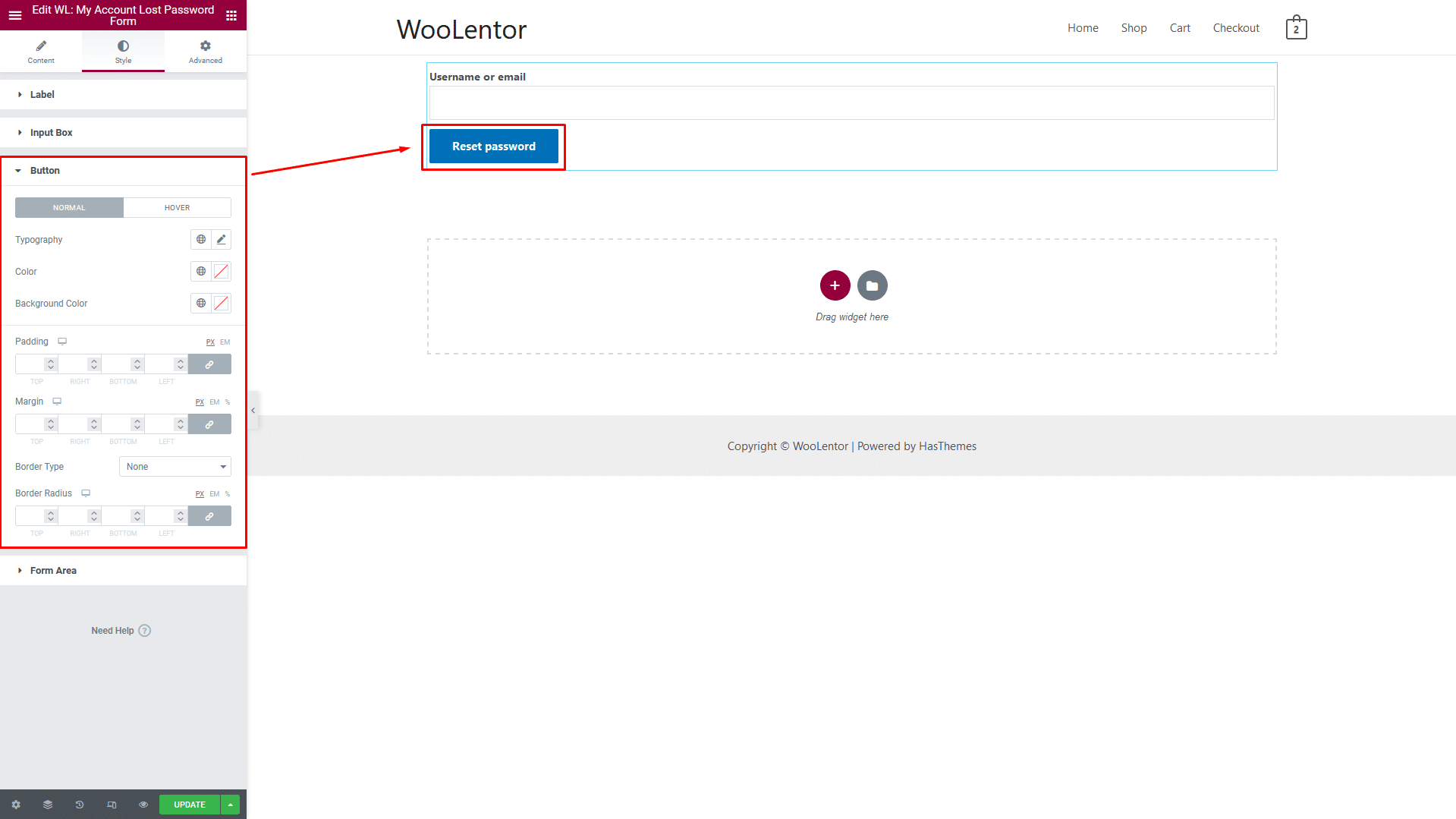Viewport: 1456px width, 819px height.
Task: Toggle linked values for Border Radius
Action: pos(209,517)
